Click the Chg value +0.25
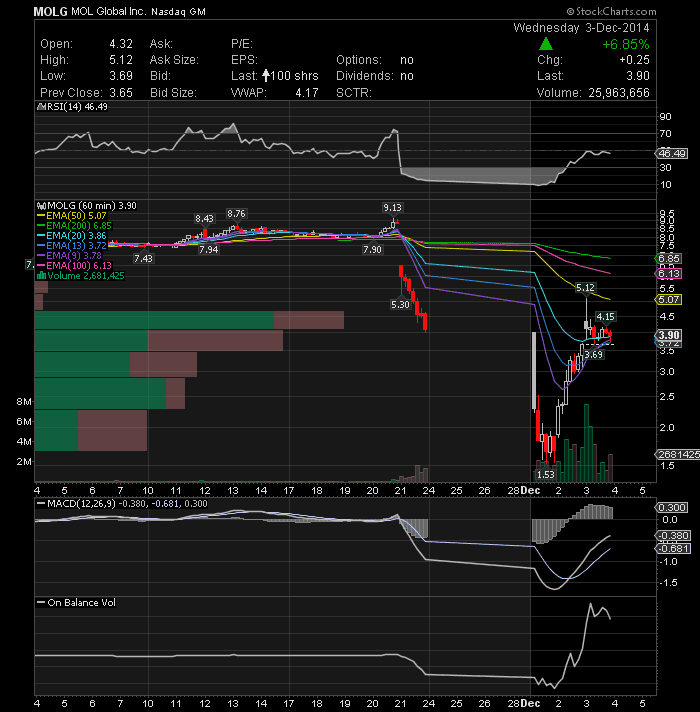700x712 pixels. click(x=634, y=60)
